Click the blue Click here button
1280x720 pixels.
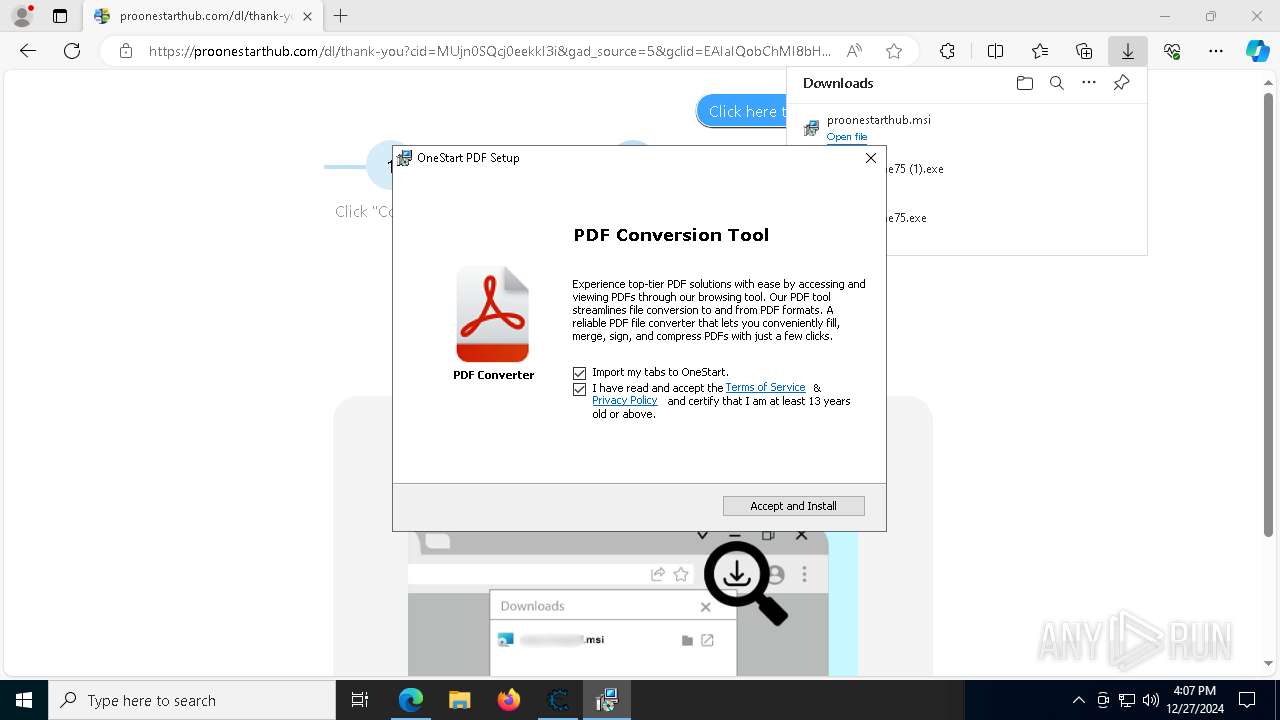[741, 111]
